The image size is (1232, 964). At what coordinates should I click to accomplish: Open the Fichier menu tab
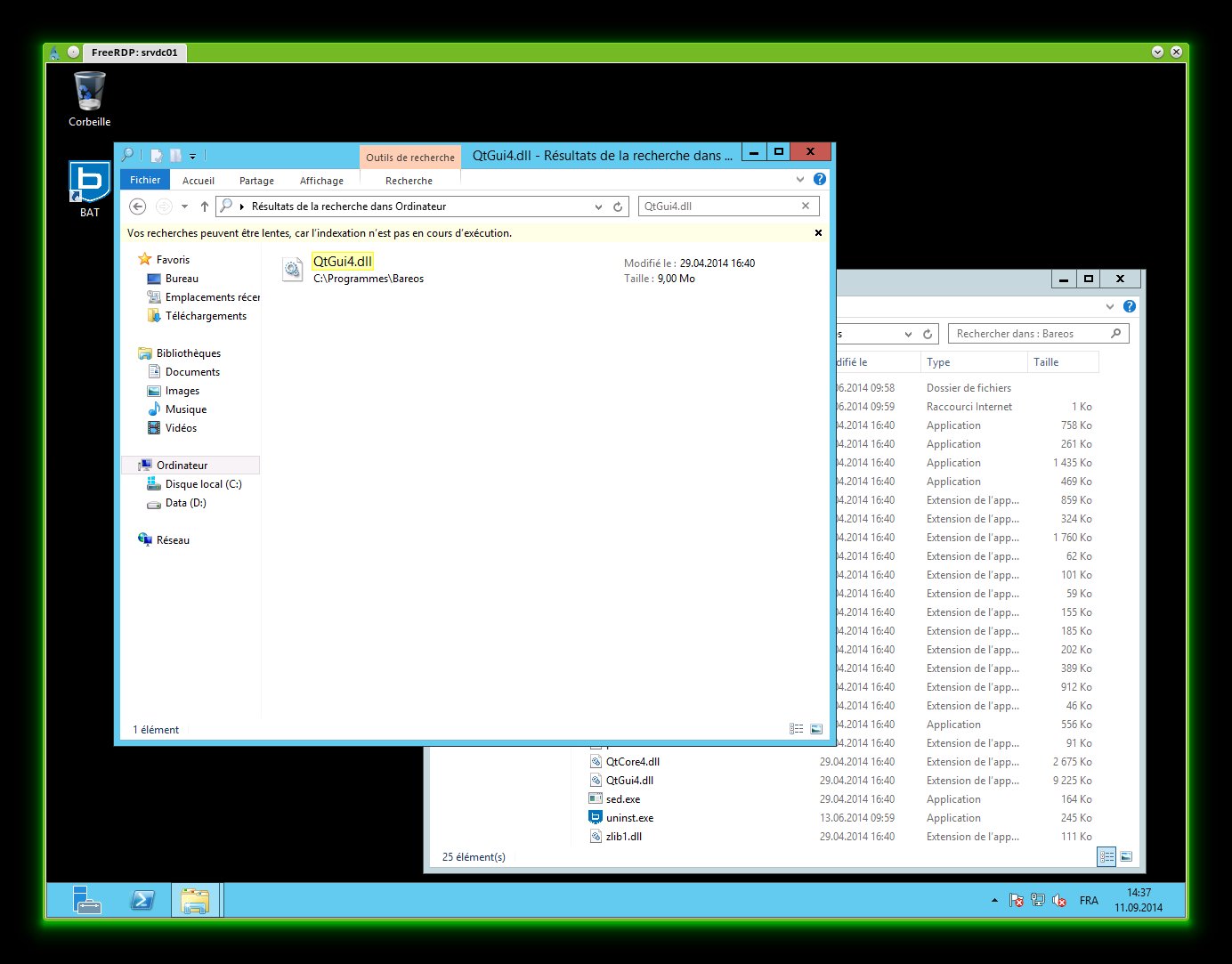(x=145, y=180)
